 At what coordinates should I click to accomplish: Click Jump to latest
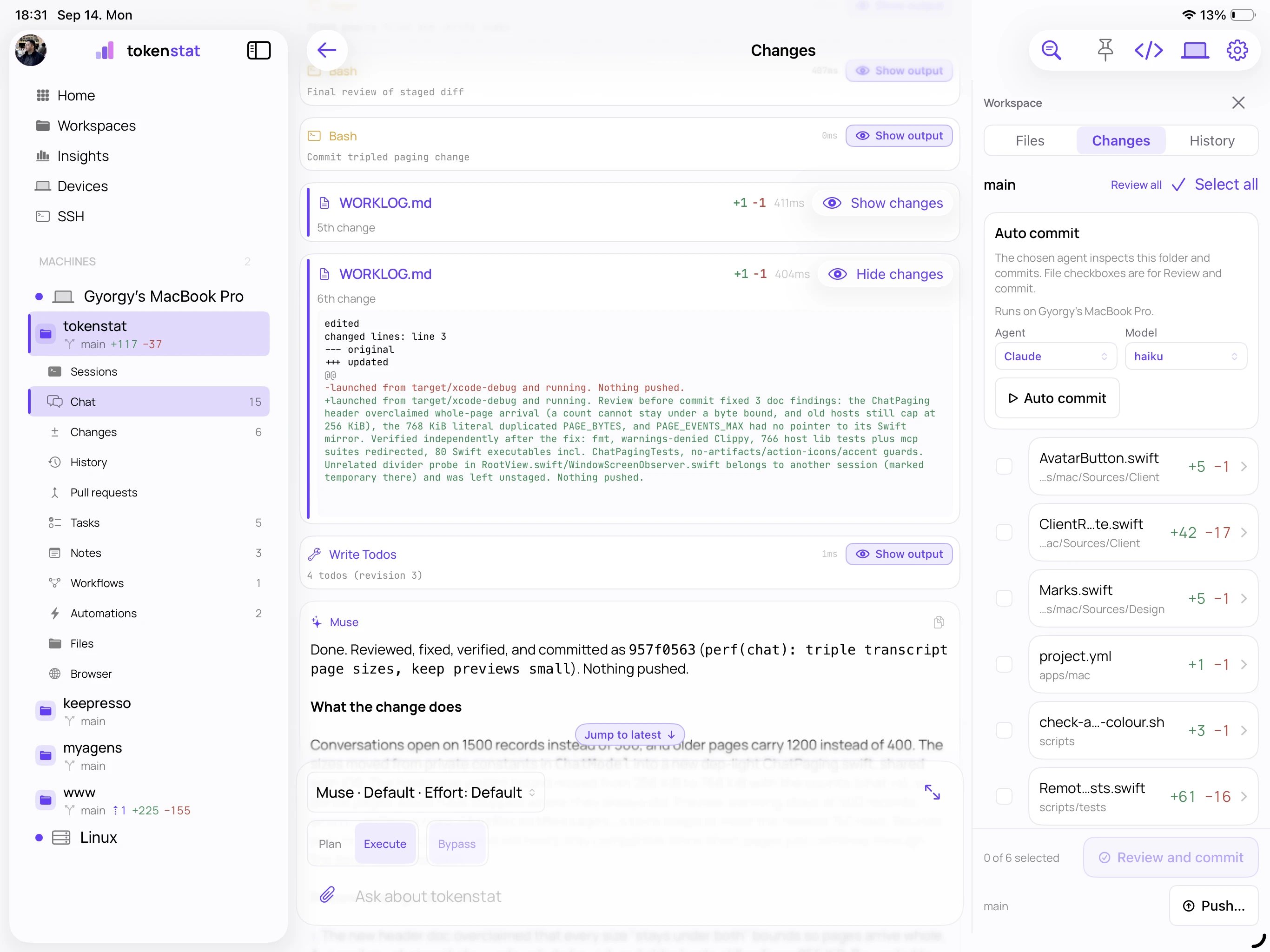629,734
